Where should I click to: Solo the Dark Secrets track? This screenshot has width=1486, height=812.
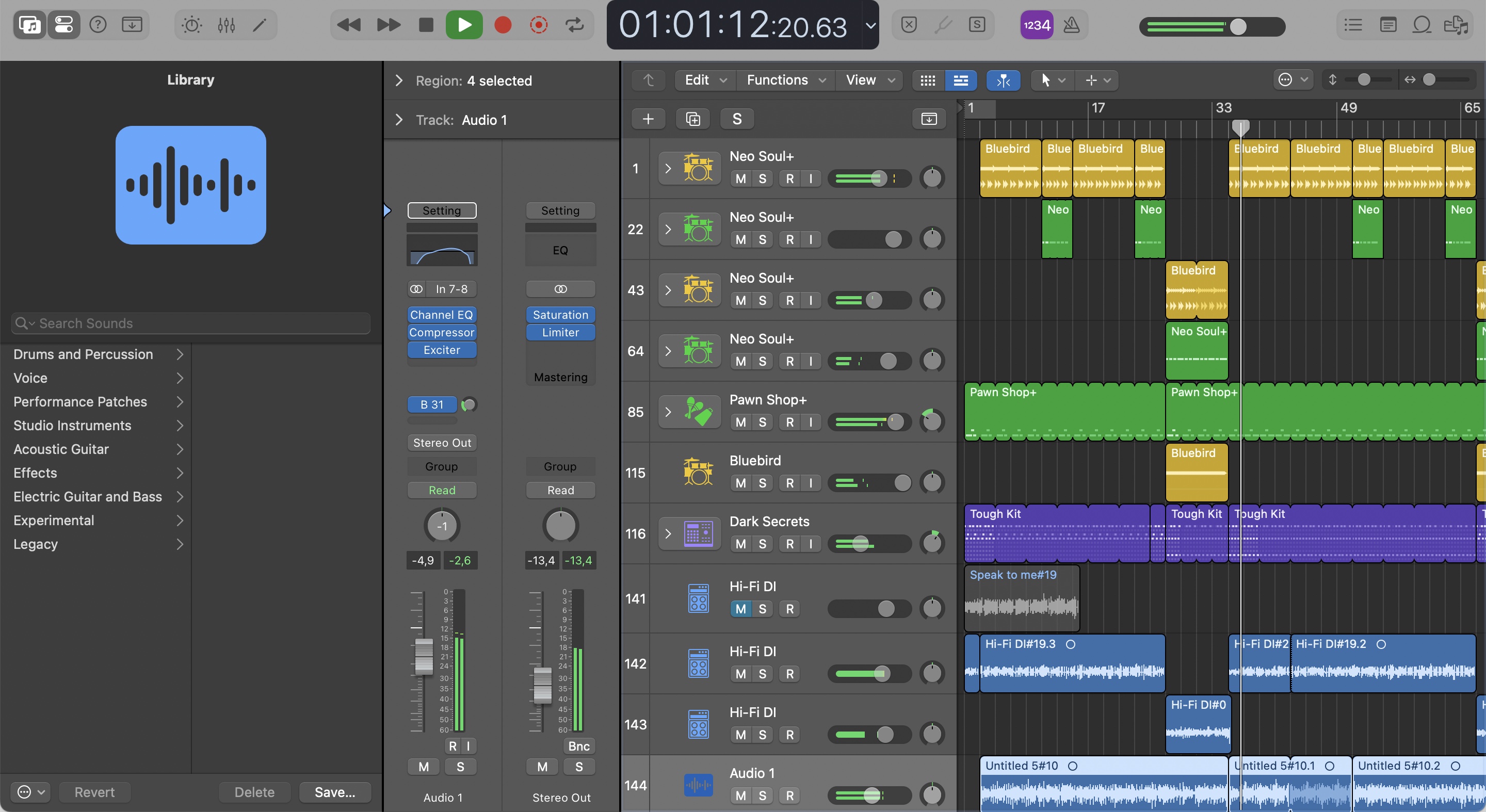point(762,544)
